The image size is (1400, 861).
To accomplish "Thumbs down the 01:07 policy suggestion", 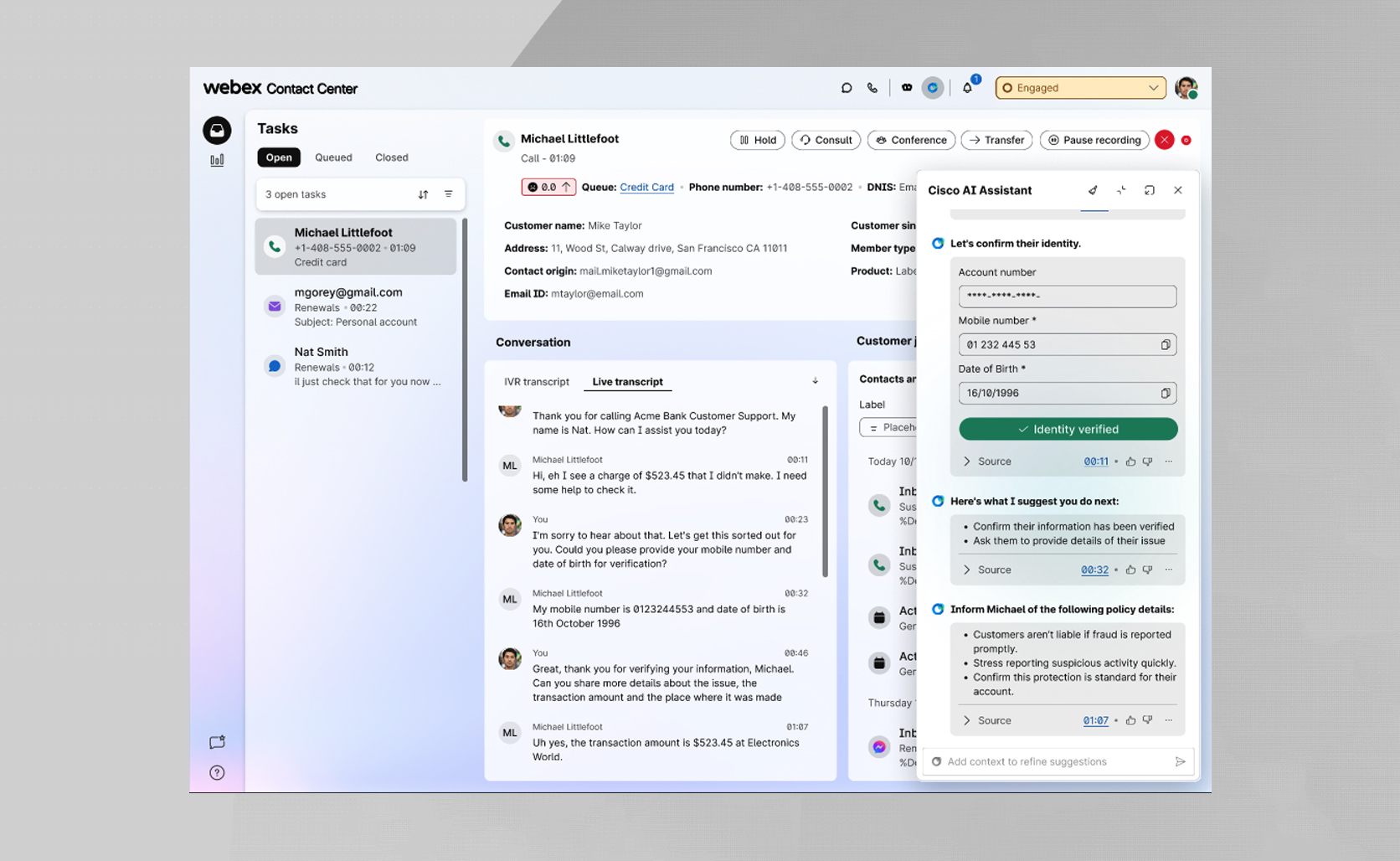I will [1148, 720].
